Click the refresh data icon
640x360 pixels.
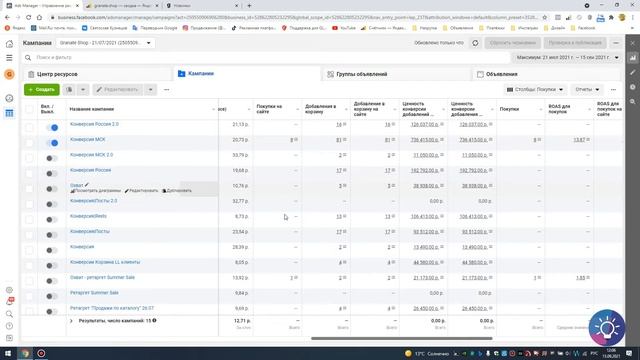475,43
